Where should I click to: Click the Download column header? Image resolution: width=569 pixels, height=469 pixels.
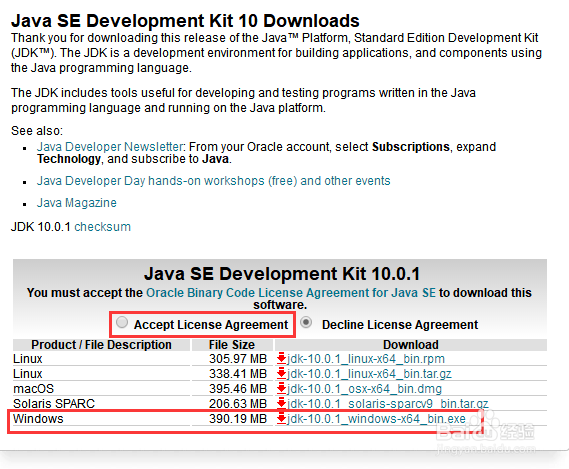pyautogui.click(x=411, y=344)
